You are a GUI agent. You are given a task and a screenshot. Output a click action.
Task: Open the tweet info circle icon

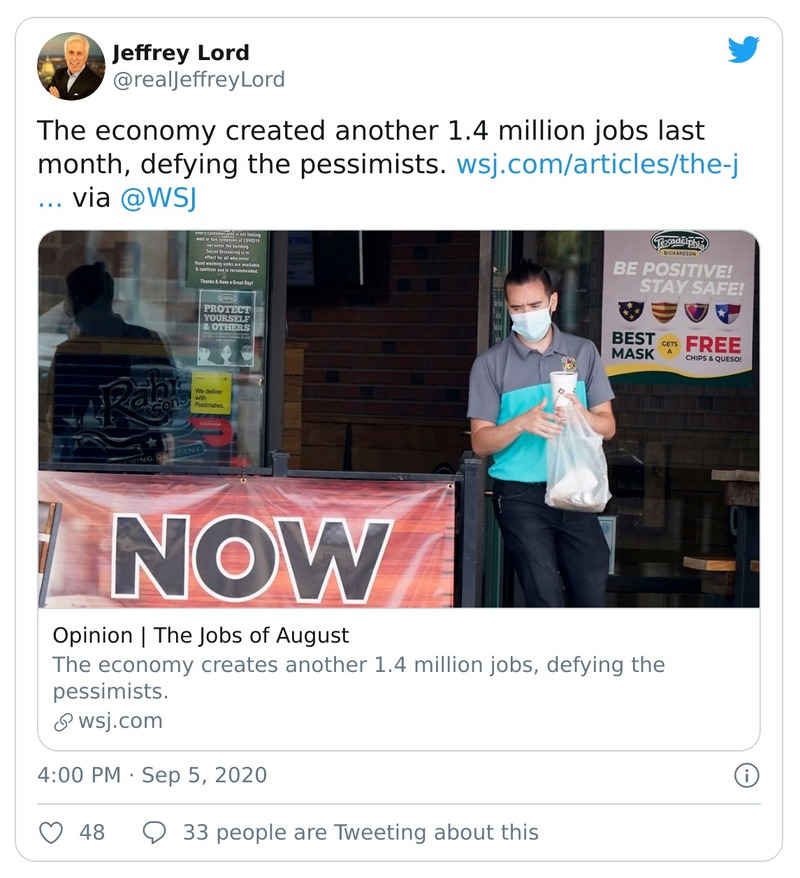tap(746, 775)
